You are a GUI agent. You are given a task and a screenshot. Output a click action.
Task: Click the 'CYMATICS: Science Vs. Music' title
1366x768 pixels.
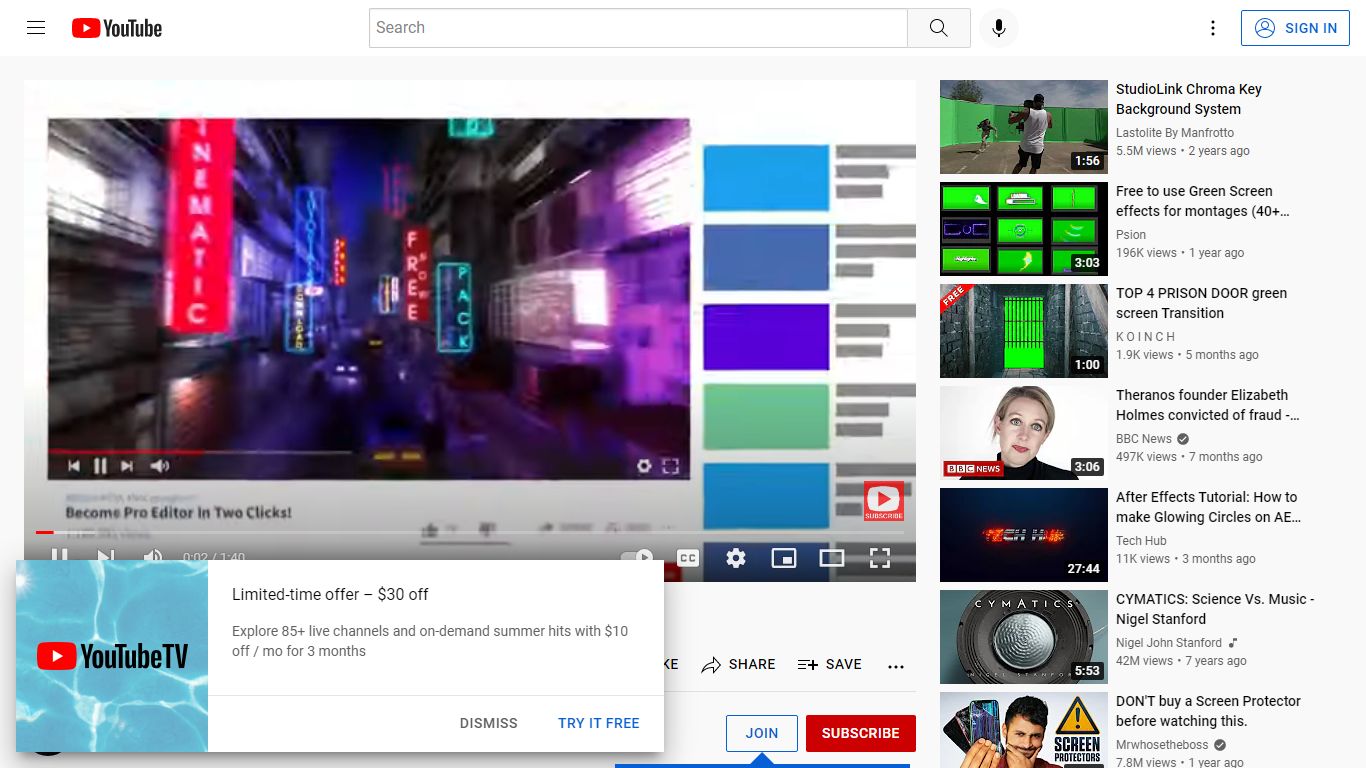[1215, 609]
